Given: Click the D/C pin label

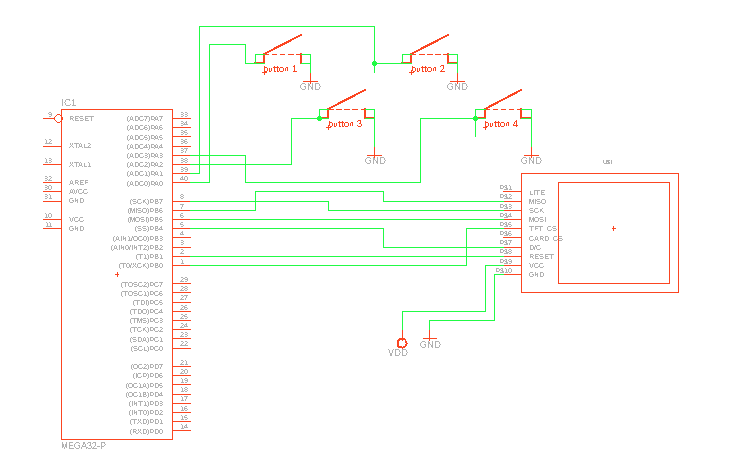Looking at the screenshot, I should 535,248.
